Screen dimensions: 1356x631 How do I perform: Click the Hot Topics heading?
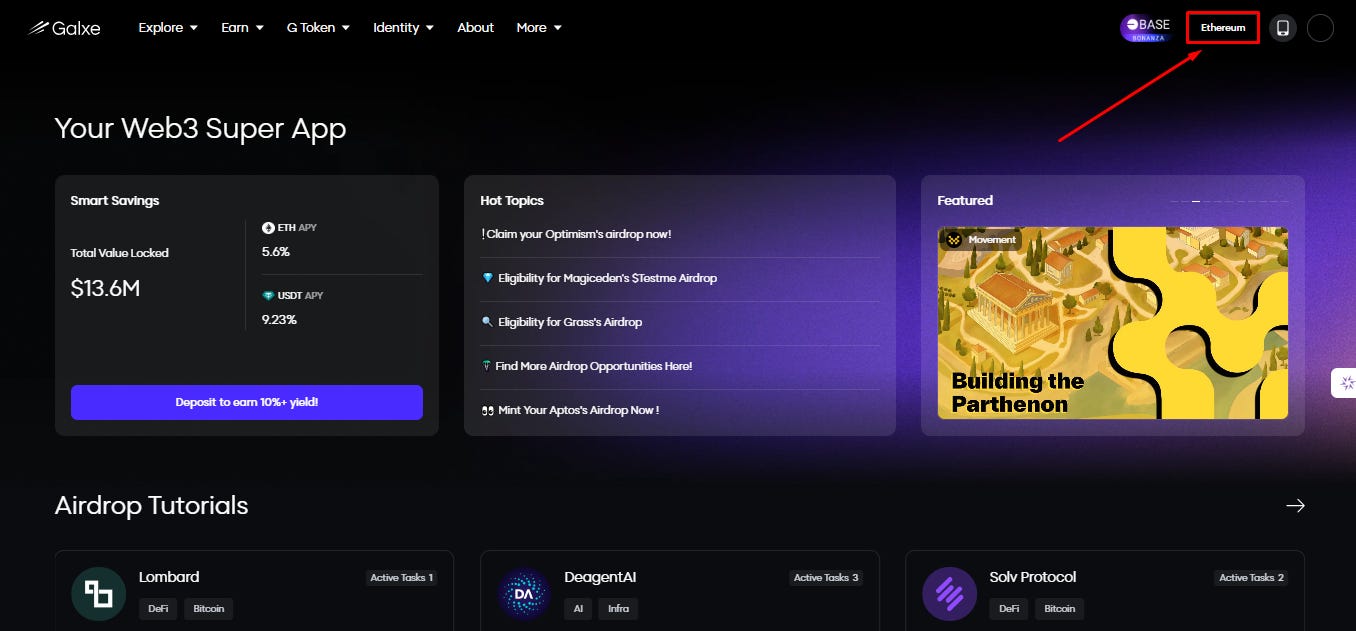(x=512, y=201)
